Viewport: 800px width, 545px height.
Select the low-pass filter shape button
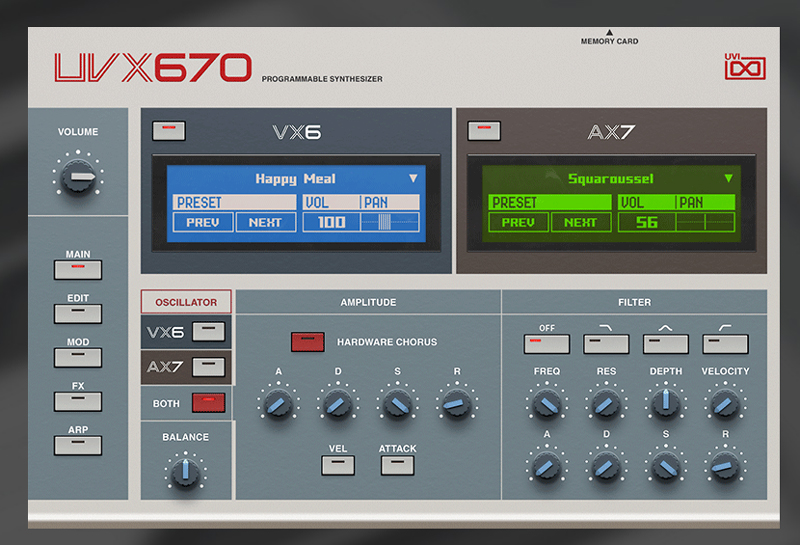[x=606, y=344]
